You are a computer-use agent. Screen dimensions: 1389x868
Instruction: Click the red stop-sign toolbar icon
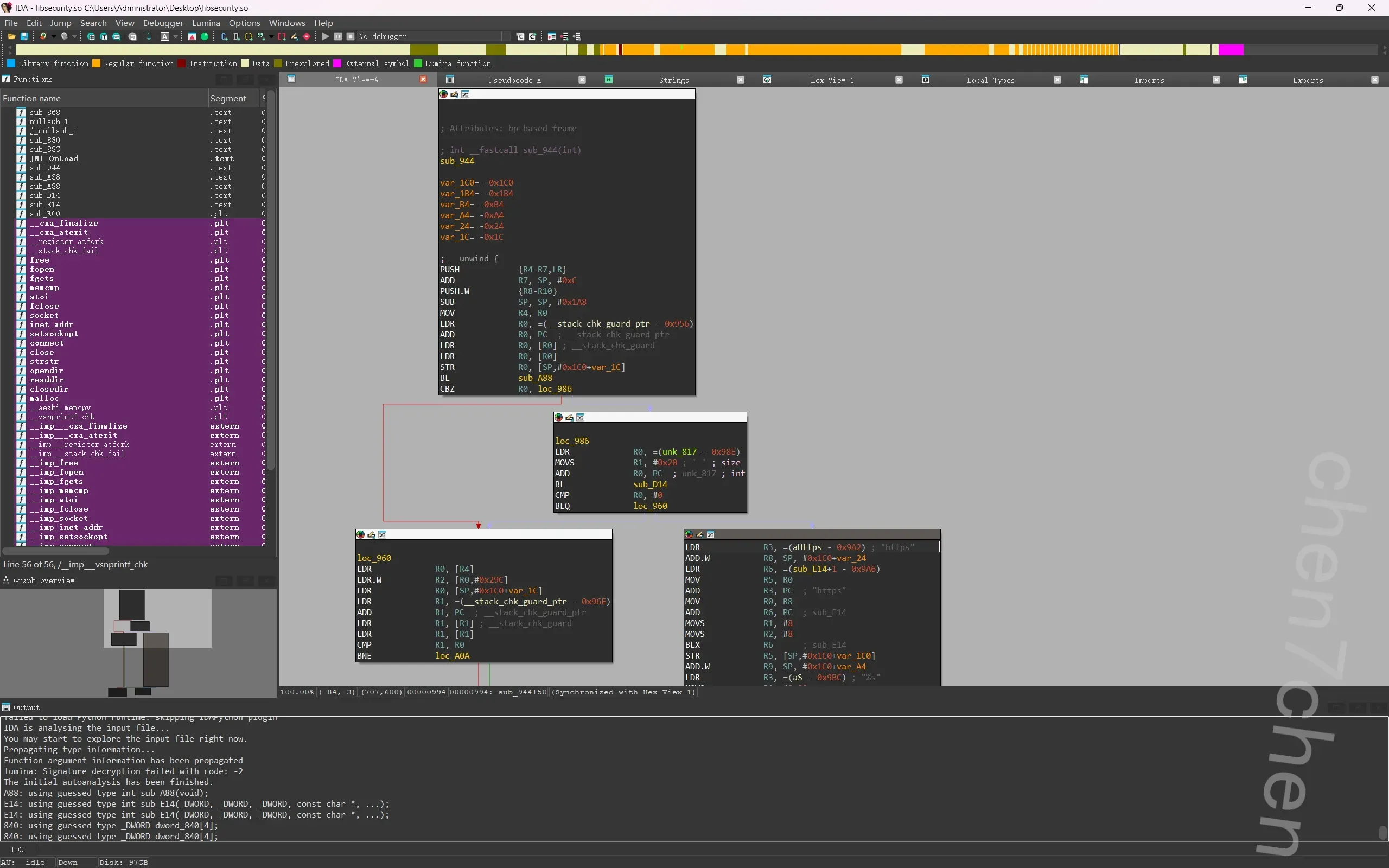coord(307,36)
